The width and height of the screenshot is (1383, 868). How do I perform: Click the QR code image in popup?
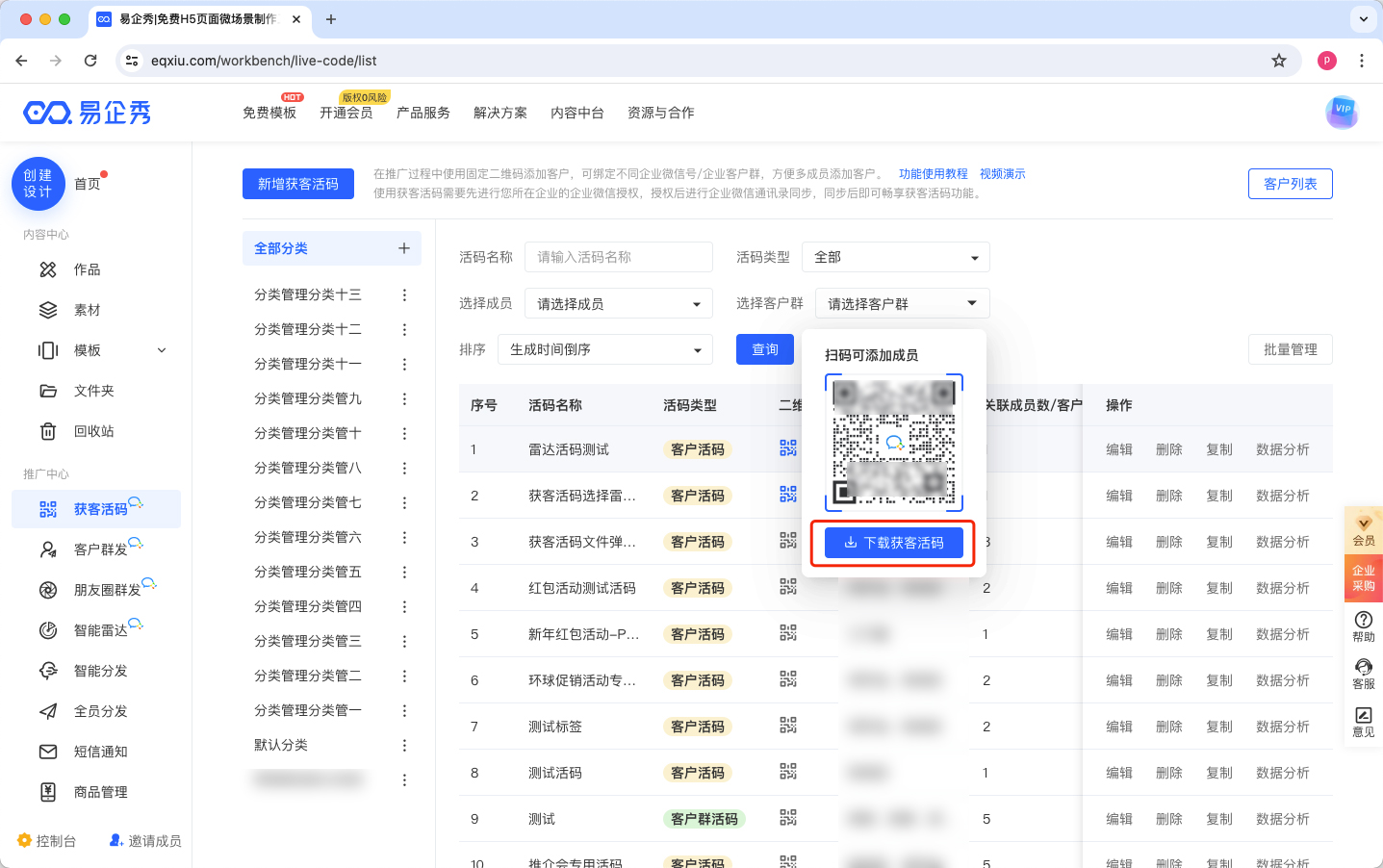click(894, 442)
